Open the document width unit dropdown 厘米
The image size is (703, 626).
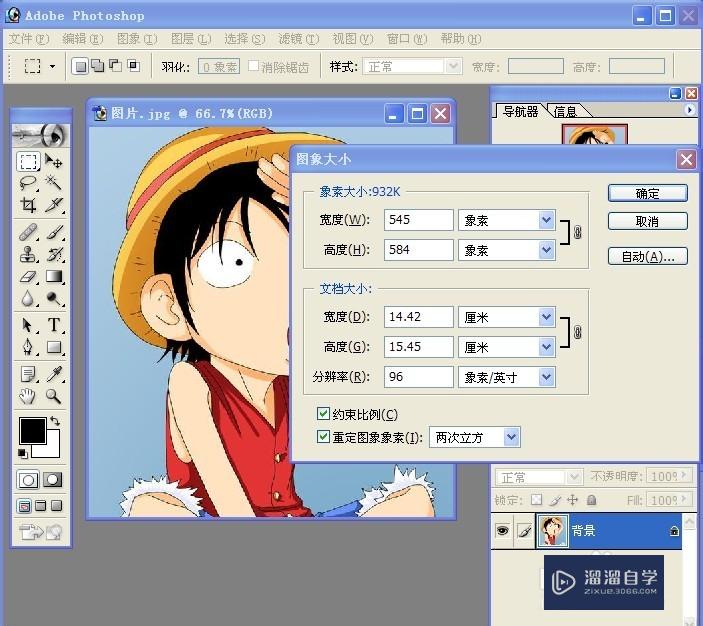pos(546,317)
